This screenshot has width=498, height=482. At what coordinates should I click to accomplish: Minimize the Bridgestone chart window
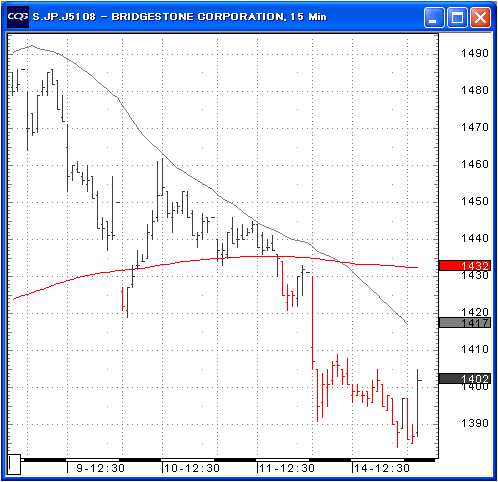[x=434, y=17]
